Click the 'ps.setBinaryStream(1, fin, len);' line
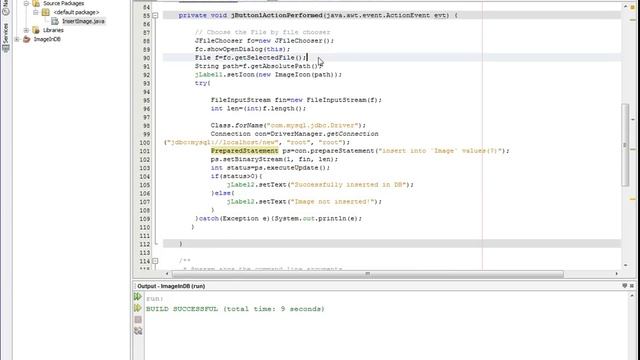Screen dimensions: 640x360 click(x=274, y=159)
